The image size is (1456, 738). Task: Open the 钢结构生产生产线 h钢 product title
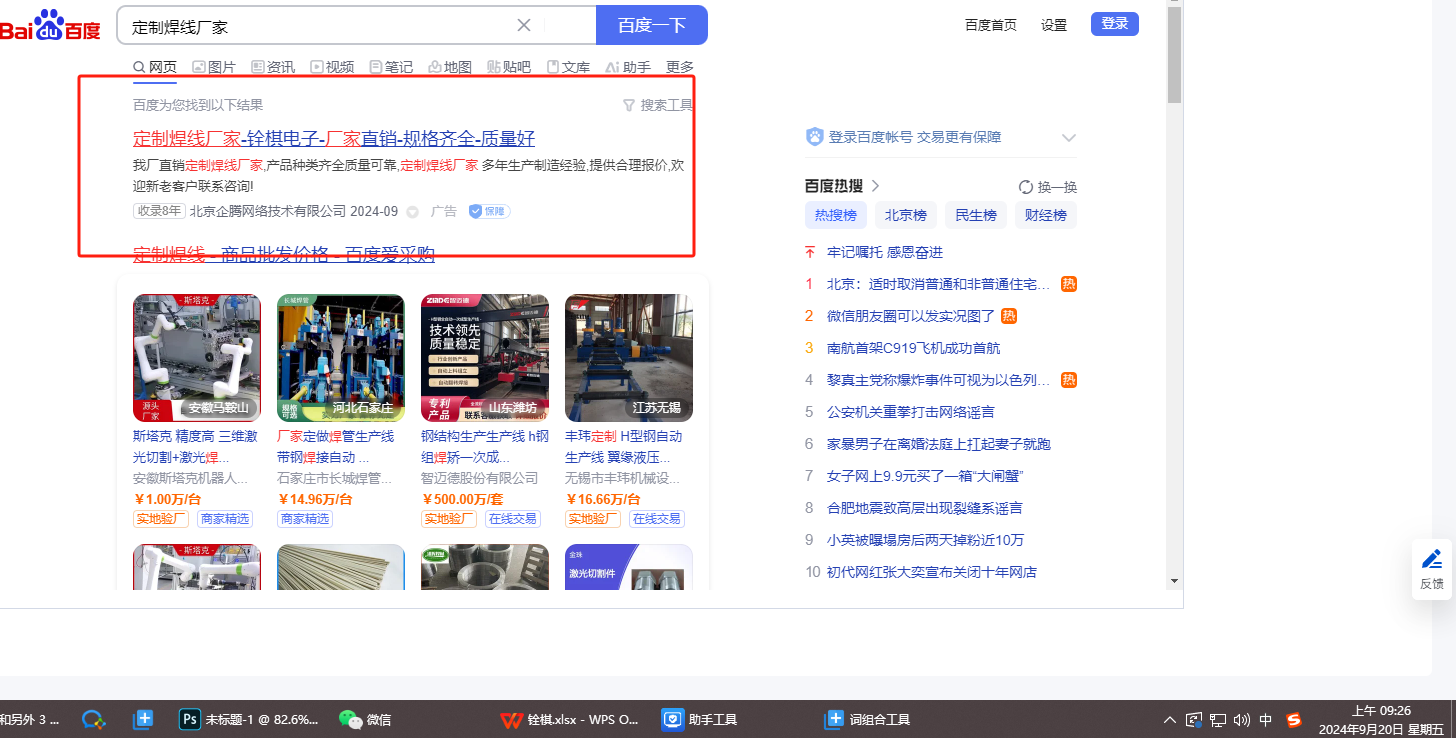[485, 447]
